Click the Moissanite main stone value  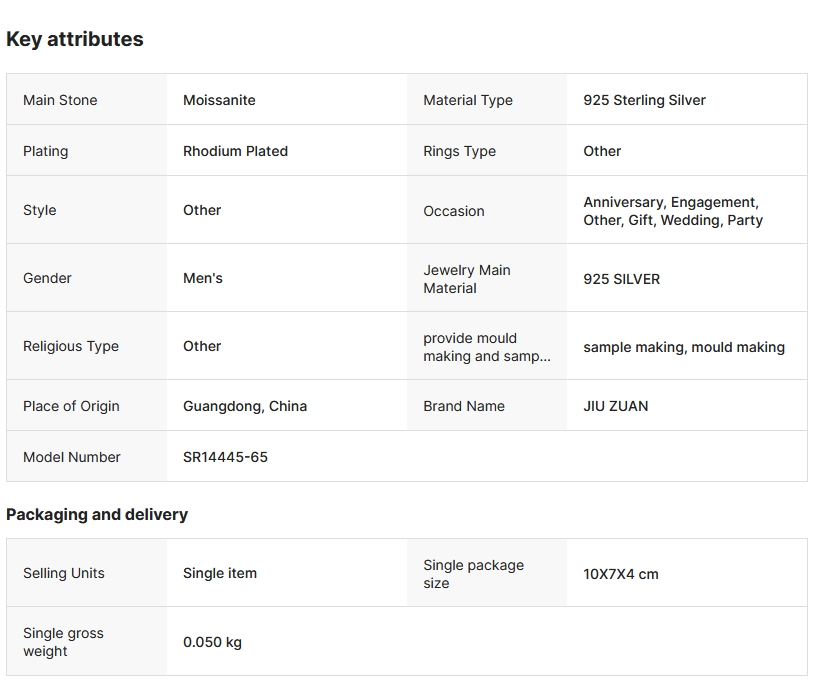pyautogui.click(x=219, y=100)
